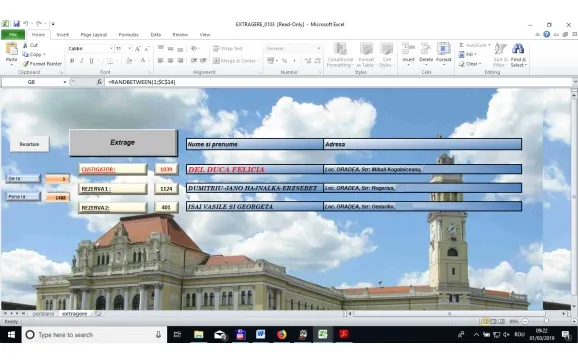Click the Increase Font Size icon
The height and width of the screenshot is (364, 578).
[x=137, y=48]
